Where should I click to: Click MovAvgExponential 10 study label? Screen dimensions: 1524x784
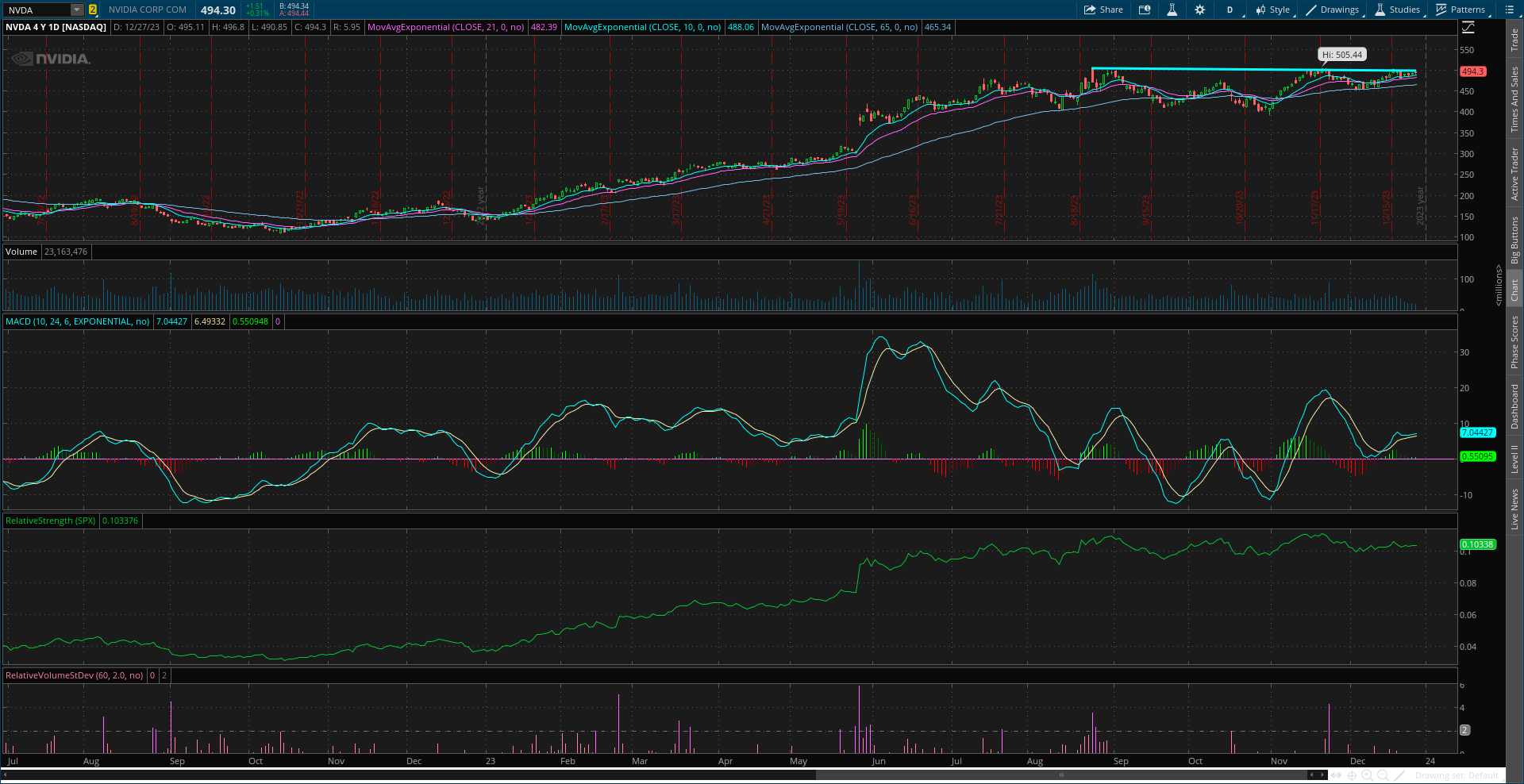click(x=642, y=27)
